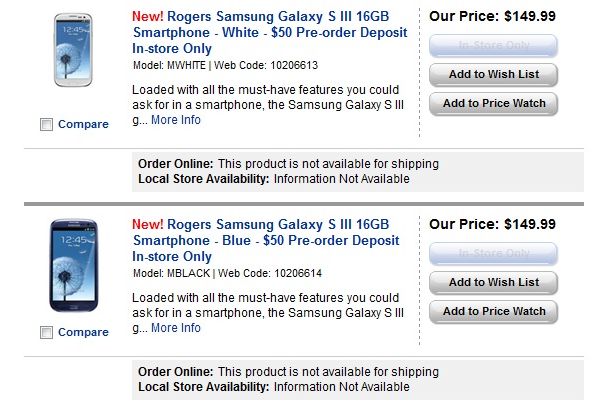This screenshot has width=600, height=404.
Task: Add the blue Galaxy S III to Wish List
Action: point(493,283)
